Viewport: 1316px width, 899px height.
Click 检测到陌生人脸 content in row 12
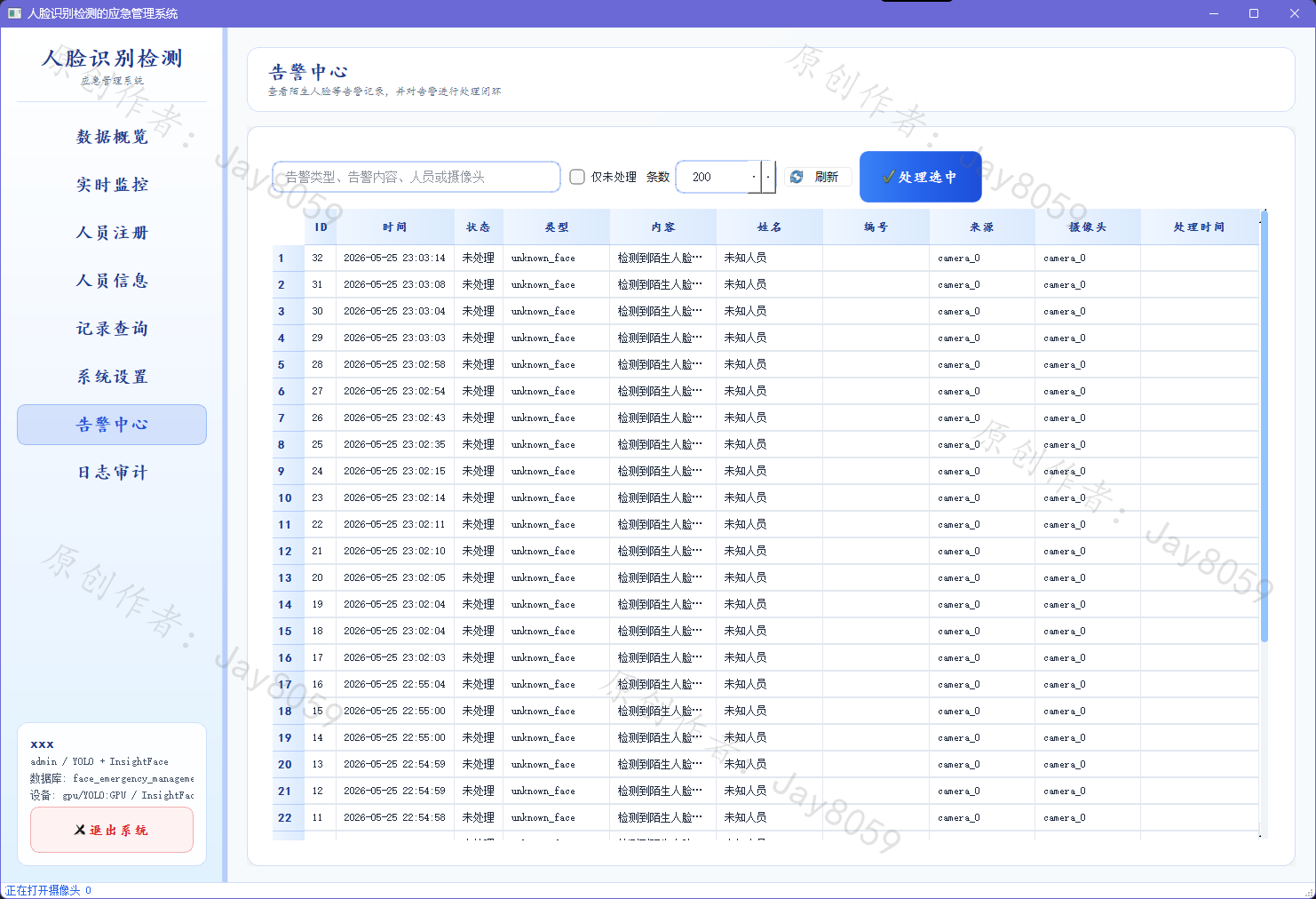(x=663, y=552)
